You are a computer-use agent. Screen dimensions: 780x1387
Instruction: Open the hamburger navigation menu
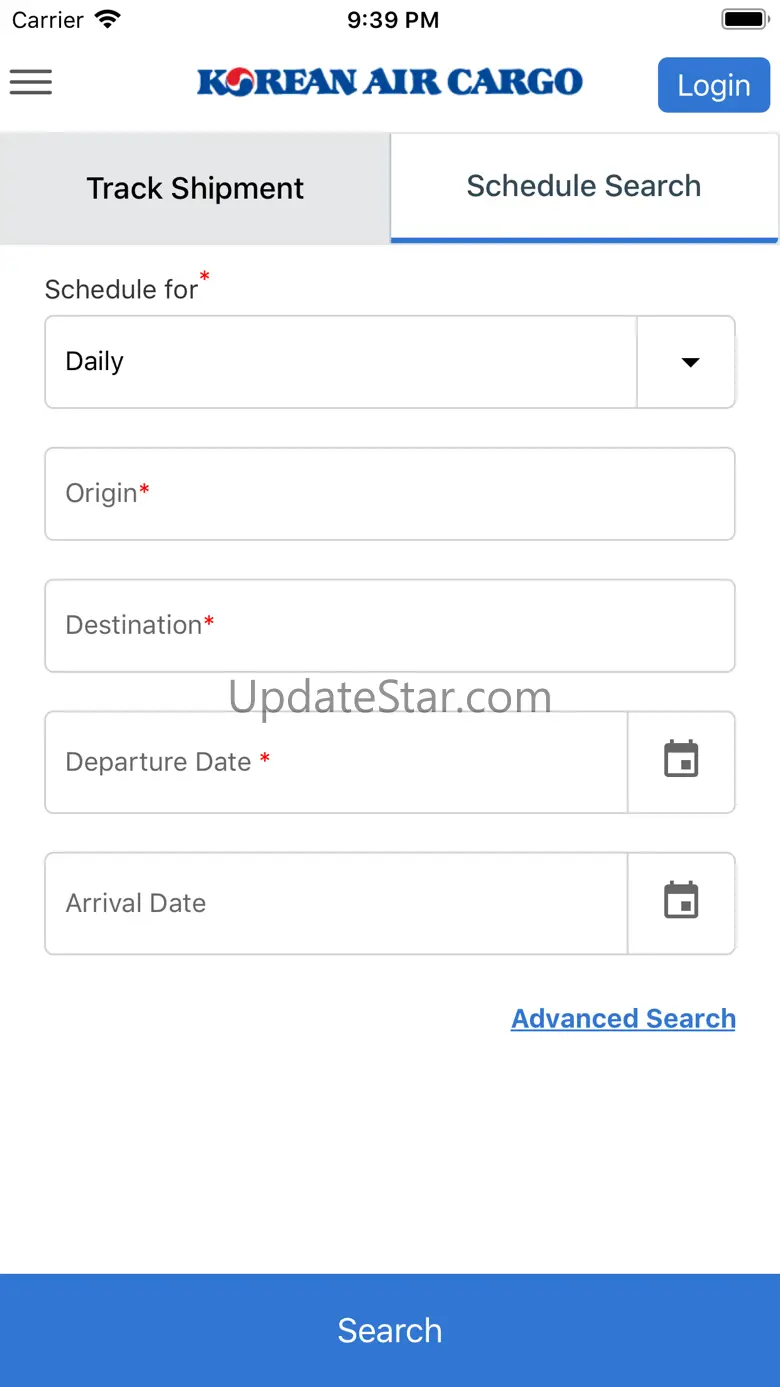[31, 82]
